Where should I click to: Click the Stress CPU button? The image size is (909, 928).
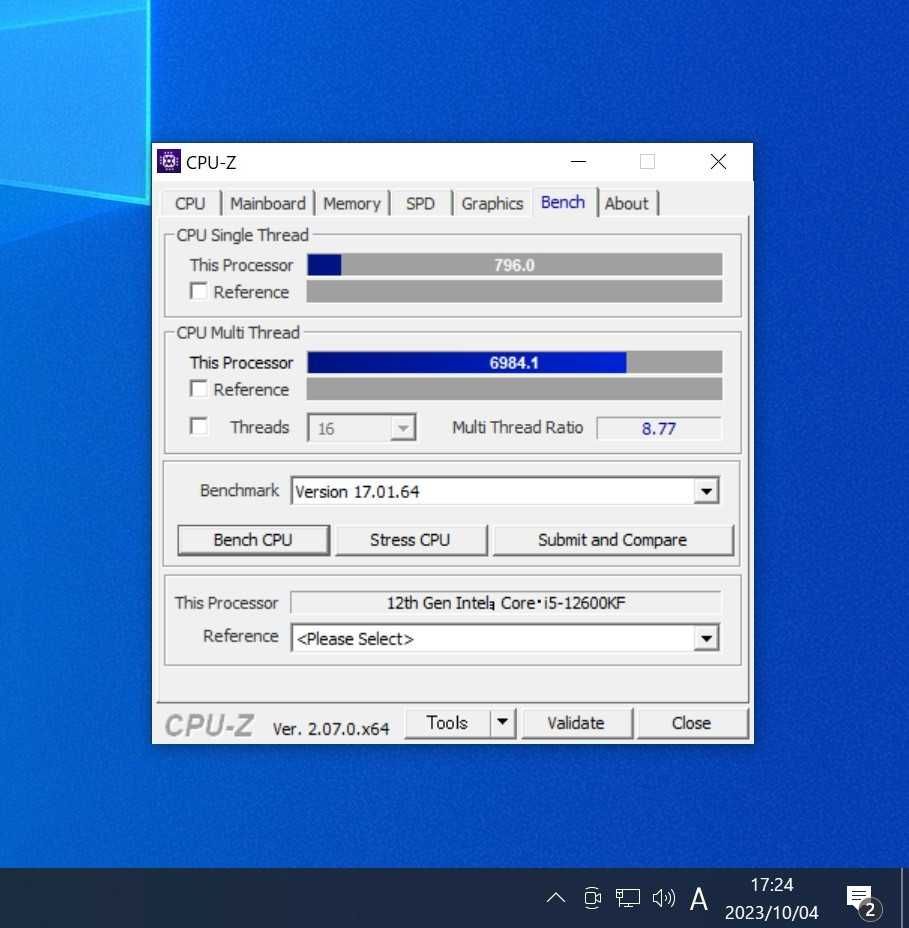(x=411, y=540)
